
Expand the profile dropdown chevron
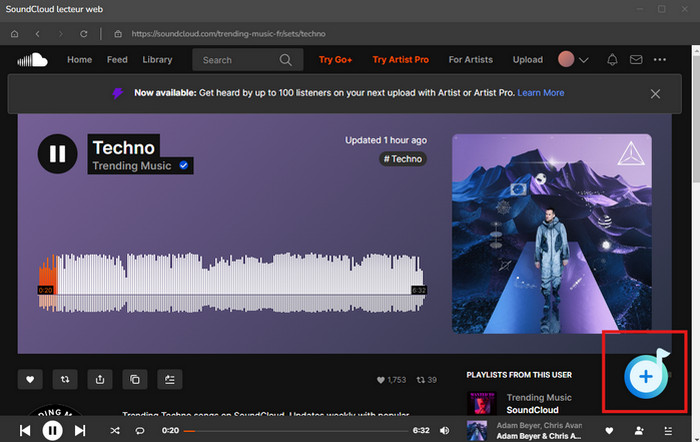point(583,60)
